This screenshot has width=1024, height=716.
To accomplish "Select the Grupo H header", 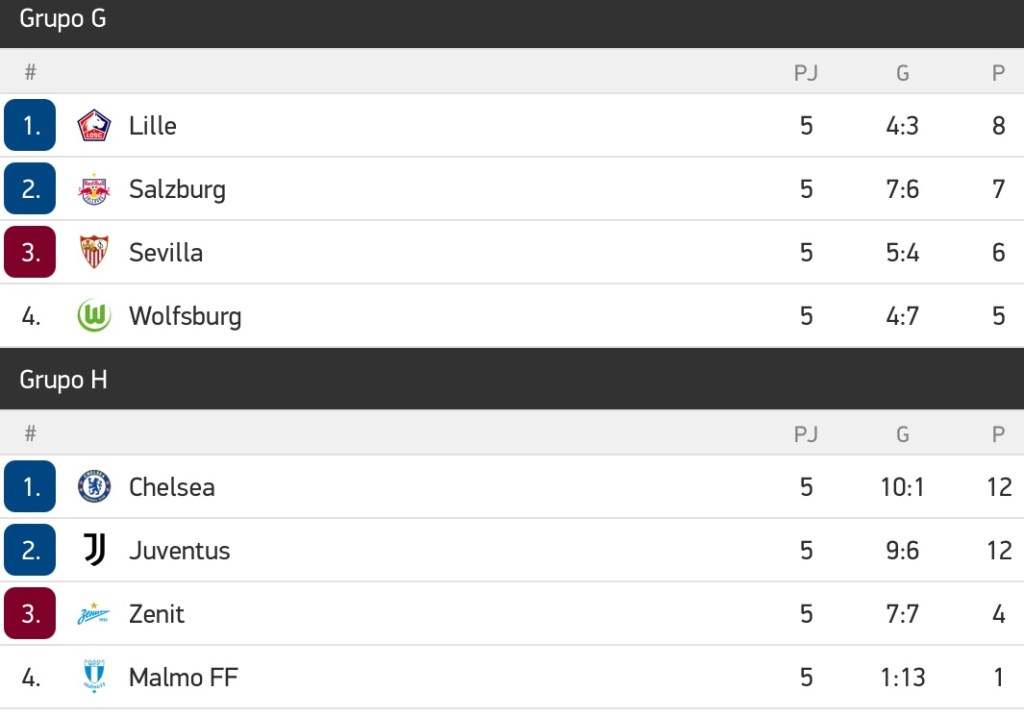I will (63, 380).
